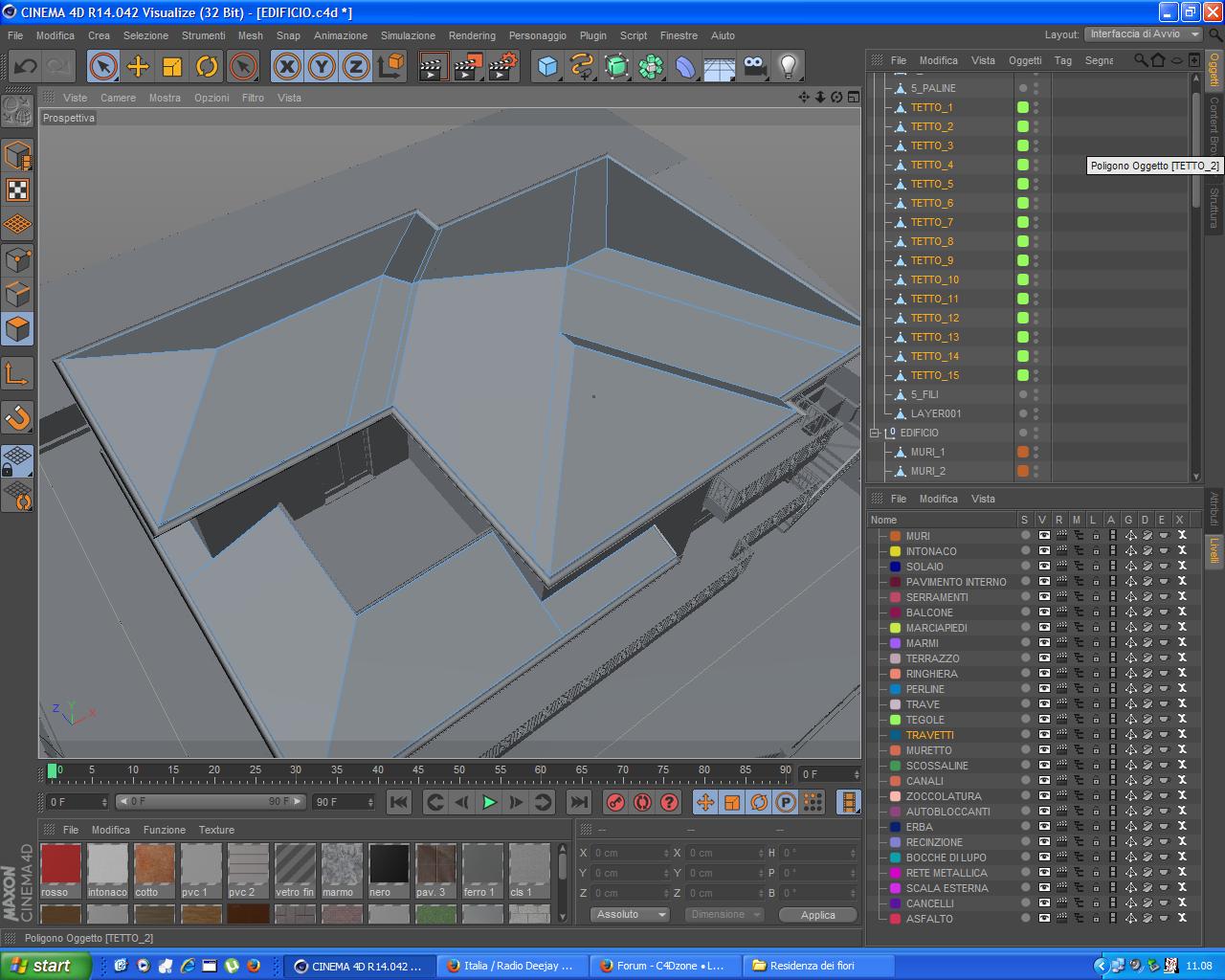Add a light object
1225x980 pixels.
click(x=789, y=66)
